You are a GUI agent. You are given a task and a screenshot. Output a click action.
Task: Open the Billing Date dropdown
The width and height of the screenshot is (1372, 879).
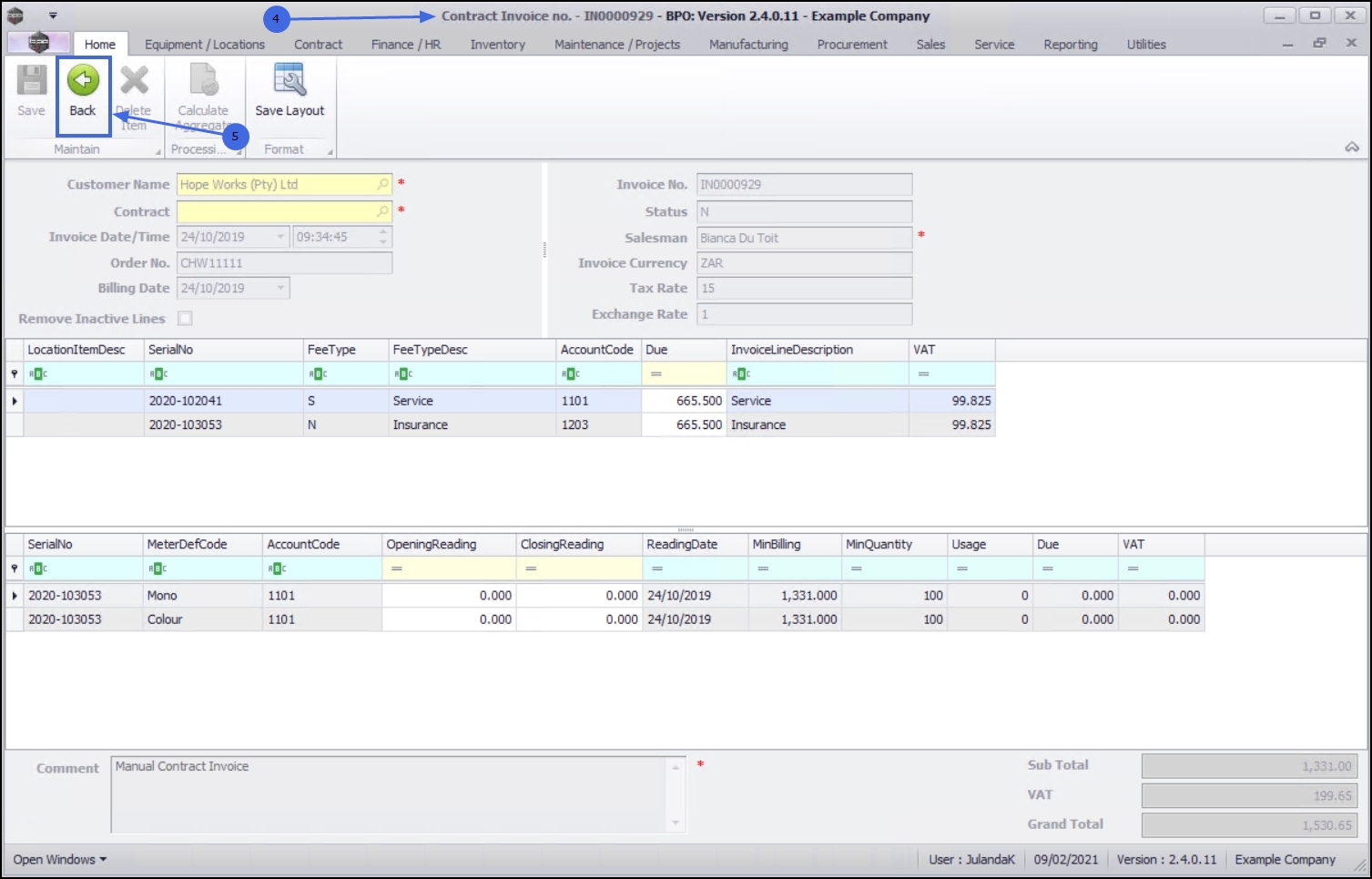[x=280, y=288]
